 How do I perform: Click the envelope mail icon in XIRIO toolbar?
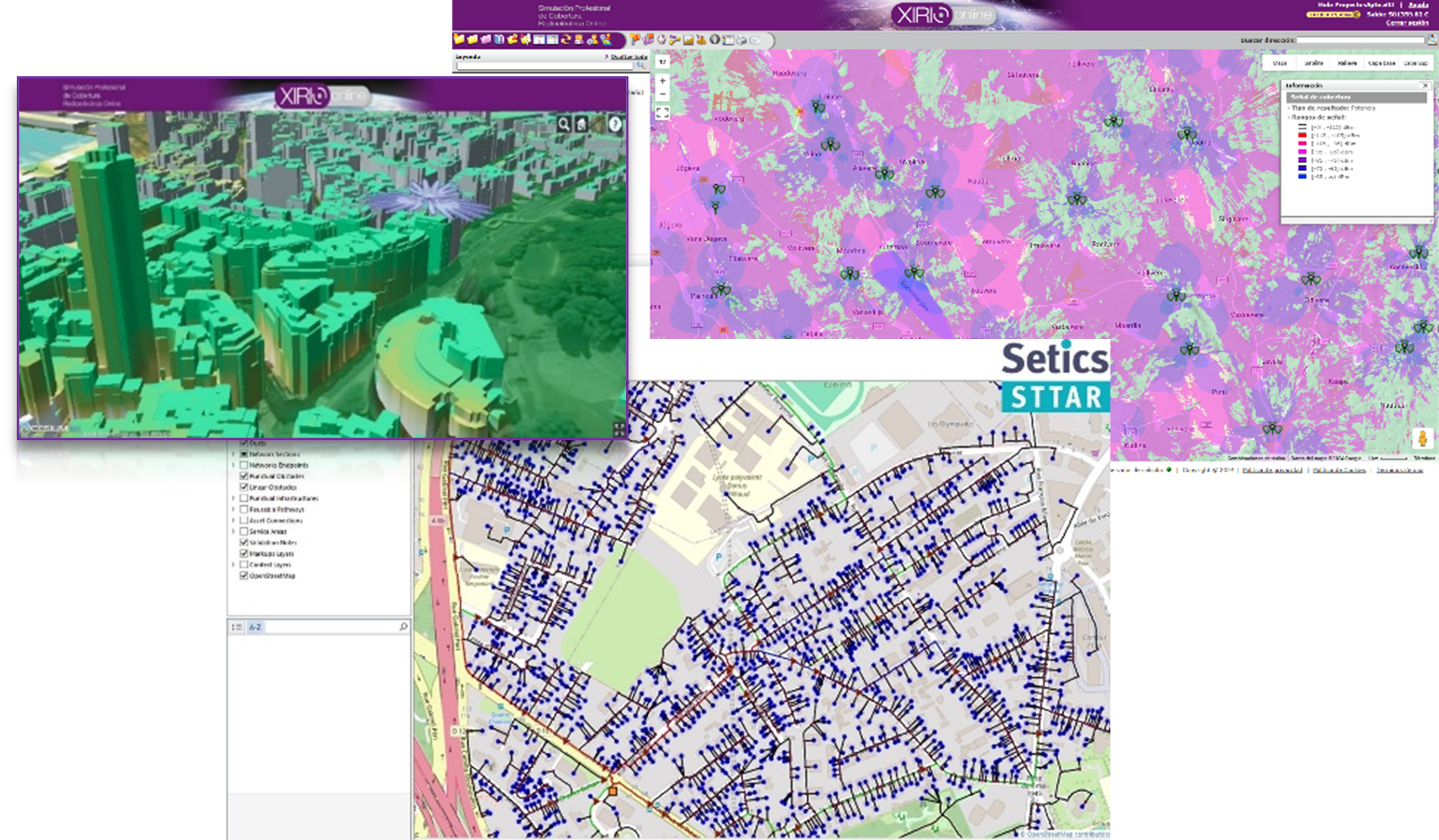[x=755, y=39]
